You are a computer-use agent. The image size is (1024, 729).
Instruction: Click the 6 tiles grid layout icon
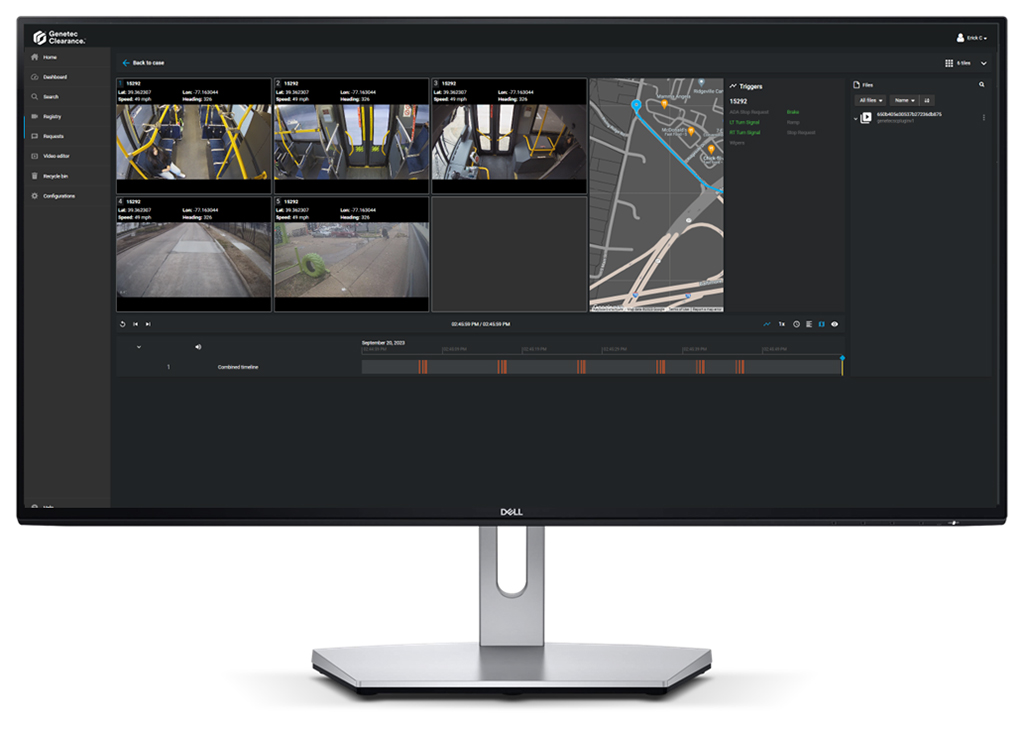[949, 63]
